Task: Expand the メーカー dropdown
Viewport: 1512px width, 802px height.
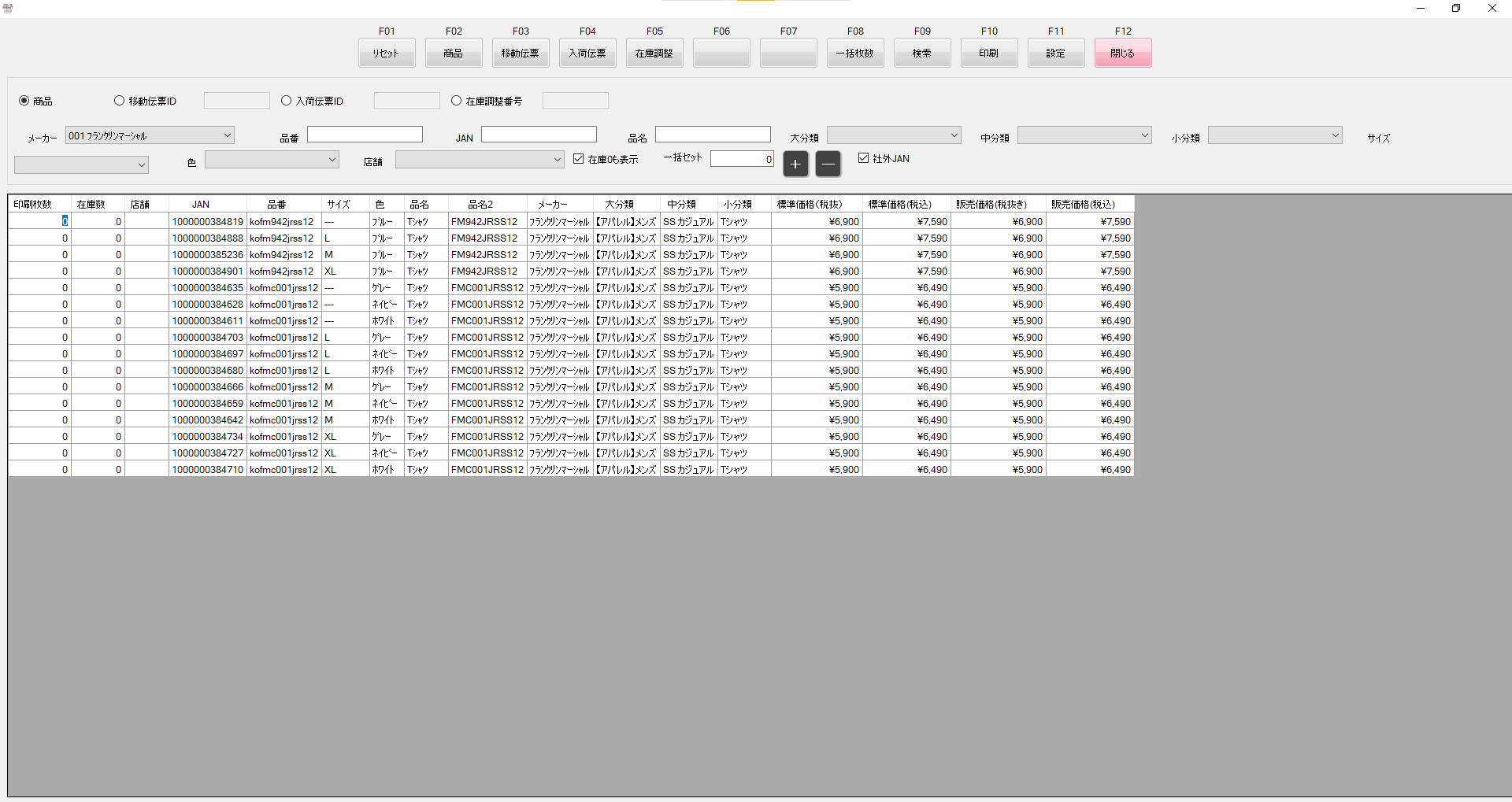Action: (x=150, y=135)
